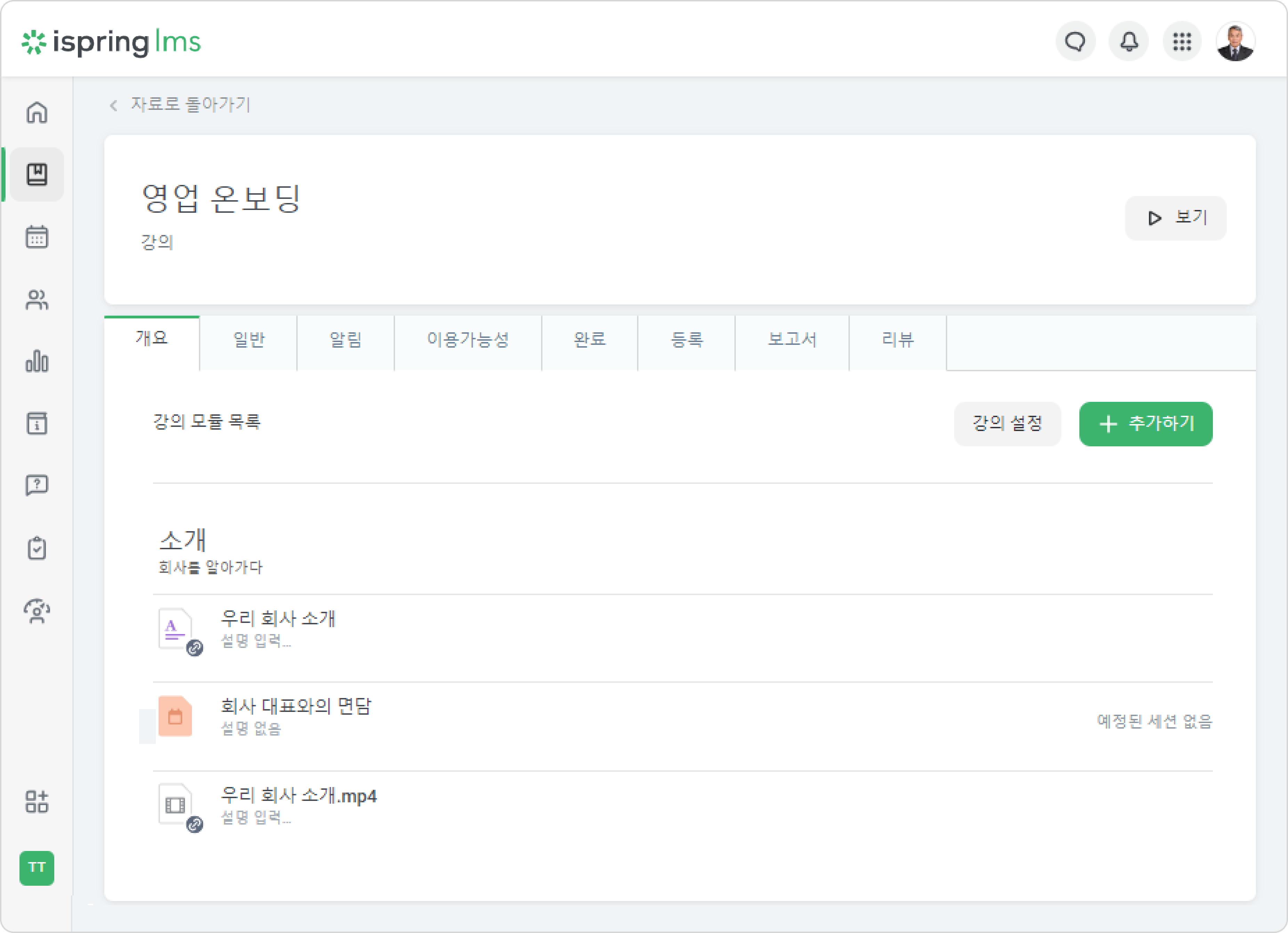This screenshot has height=933, width=1288.
Task: Click the green 추가하기 button
Action: (1145, 424)
